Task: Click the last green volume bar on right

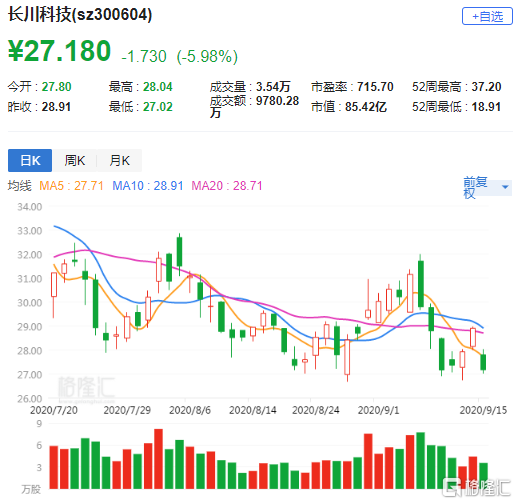Action: (483, 476)
